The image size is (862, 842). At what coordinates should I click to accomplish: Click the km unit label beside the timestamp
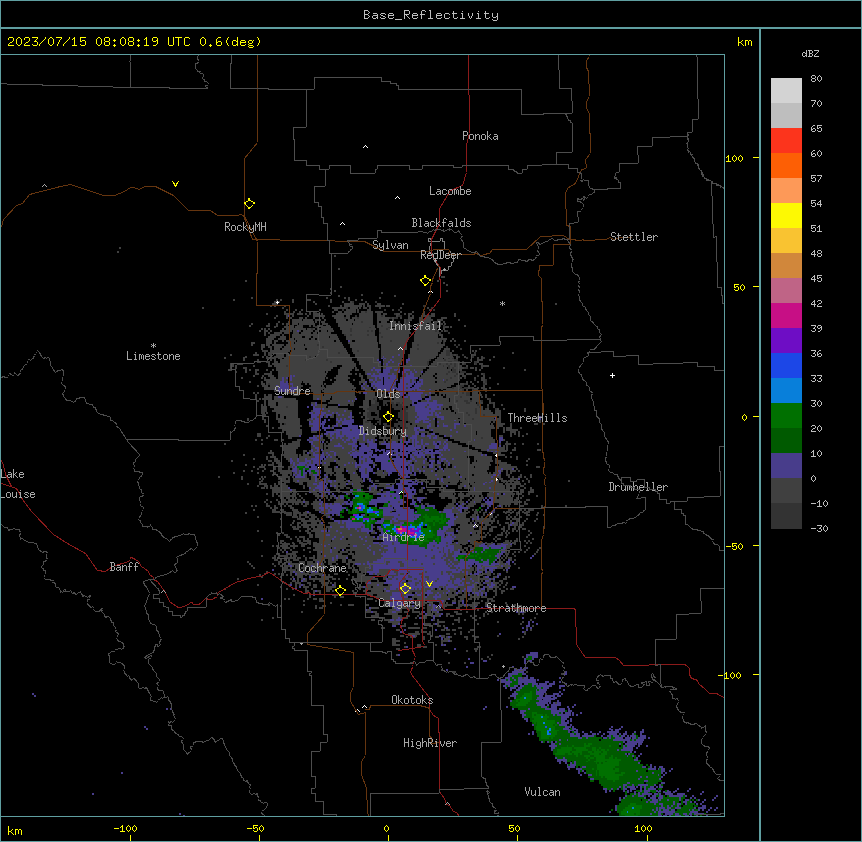pyautogui.click(x=744, y=42)
